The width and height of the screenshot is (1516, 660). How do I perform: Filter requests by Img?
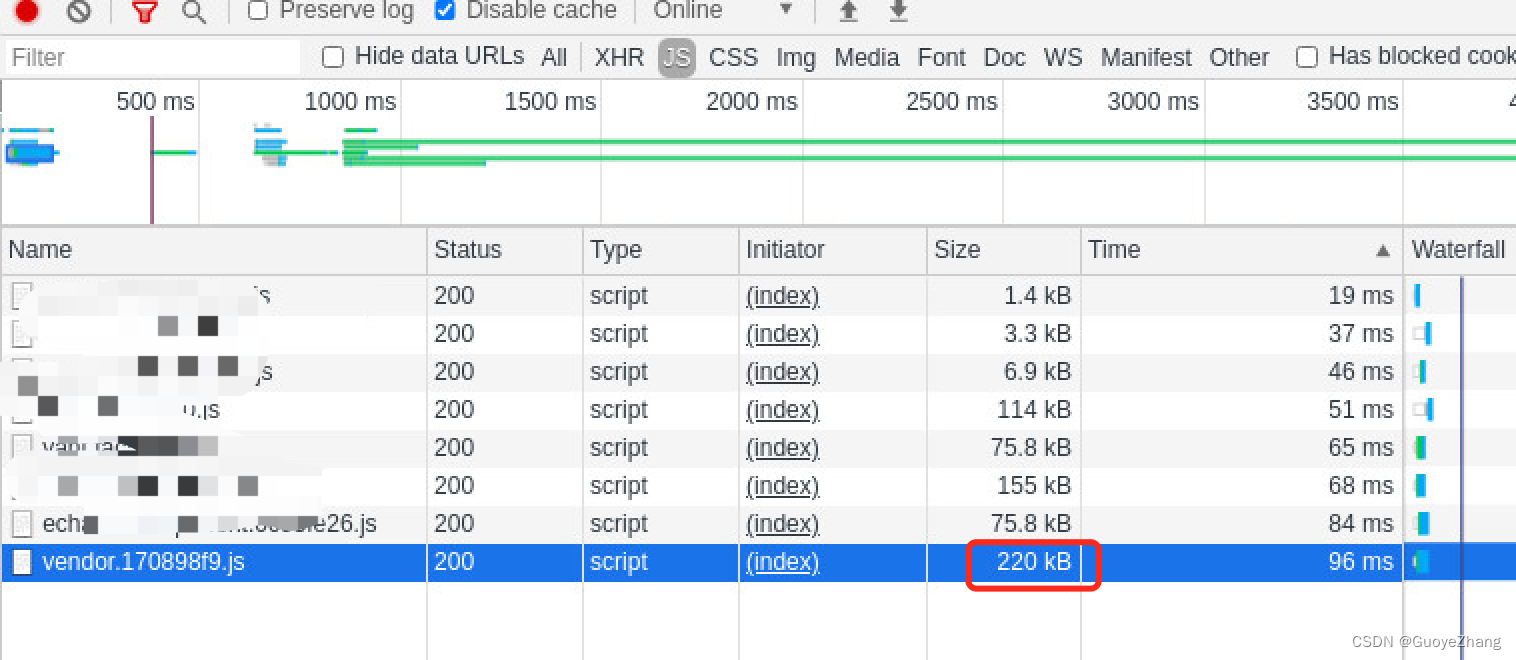pyautogui.click(x=796, y=58)
